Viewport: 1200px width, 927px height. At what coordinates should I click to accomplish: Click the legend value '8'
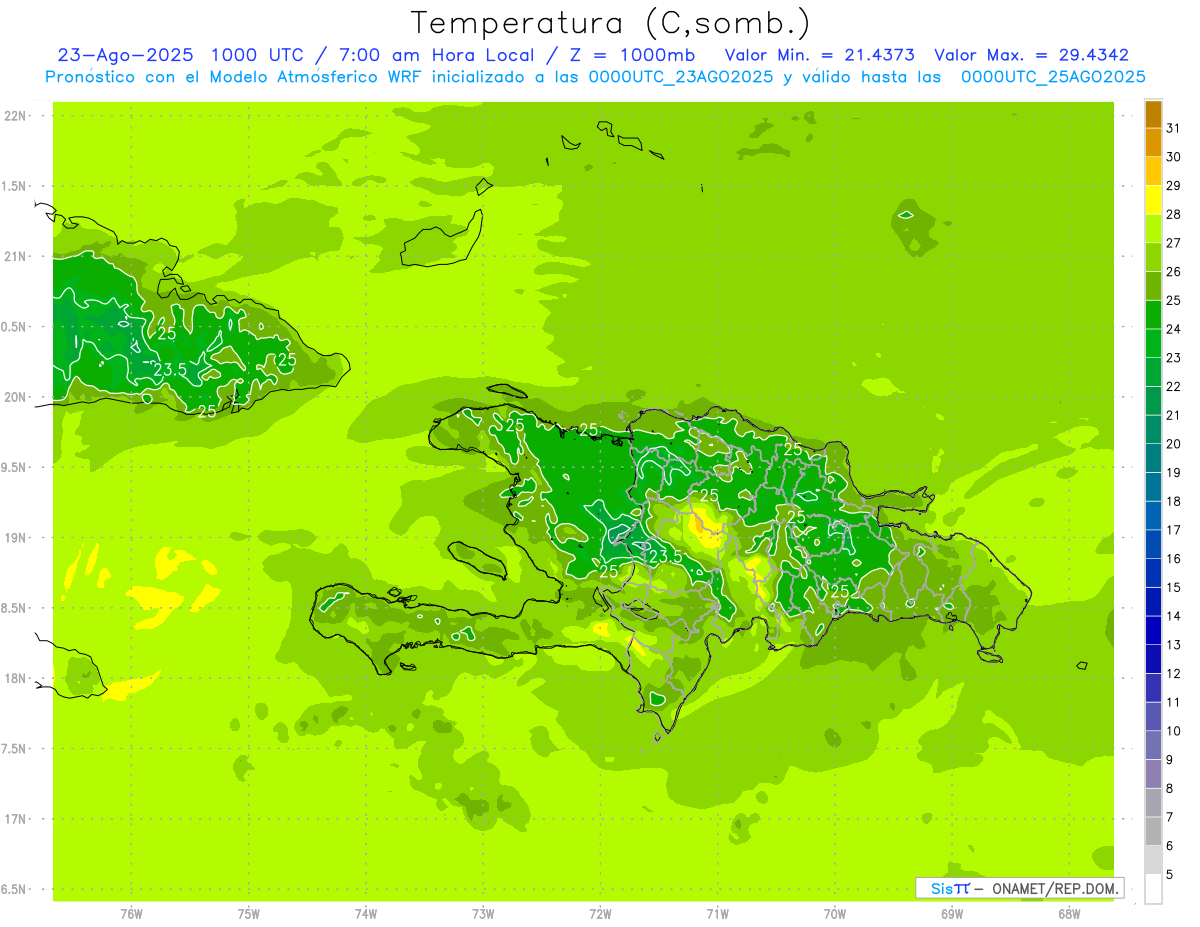1170,789
